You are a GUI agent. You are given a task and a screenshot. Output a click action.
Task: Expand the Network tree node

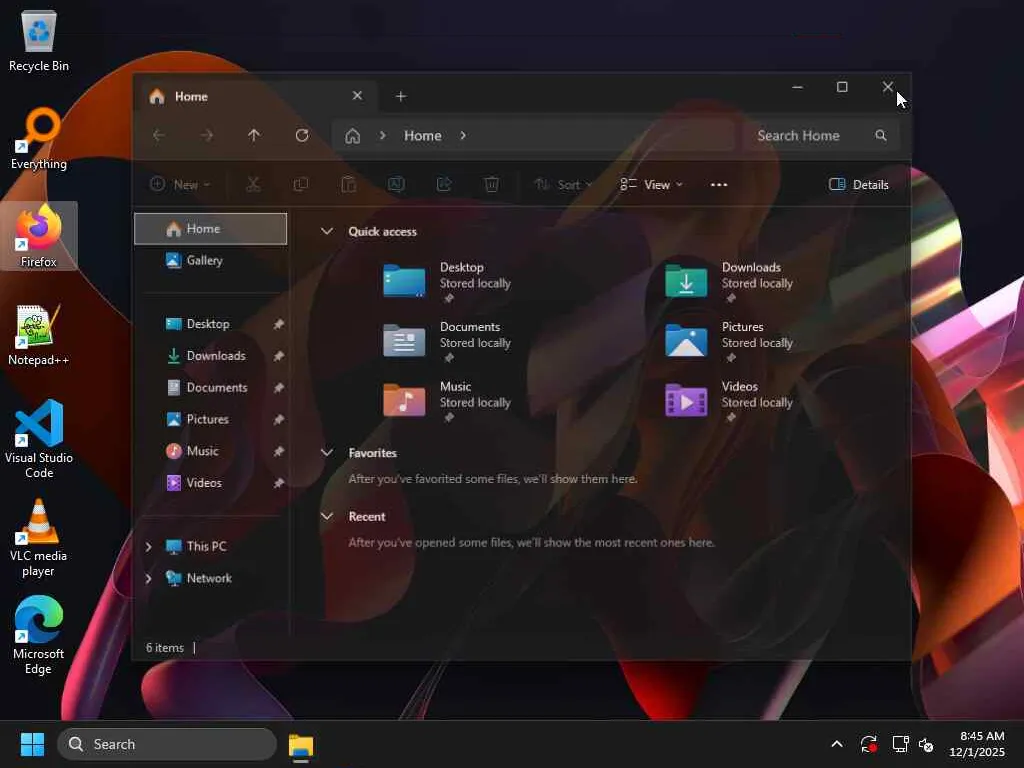[x=148, y=579]
